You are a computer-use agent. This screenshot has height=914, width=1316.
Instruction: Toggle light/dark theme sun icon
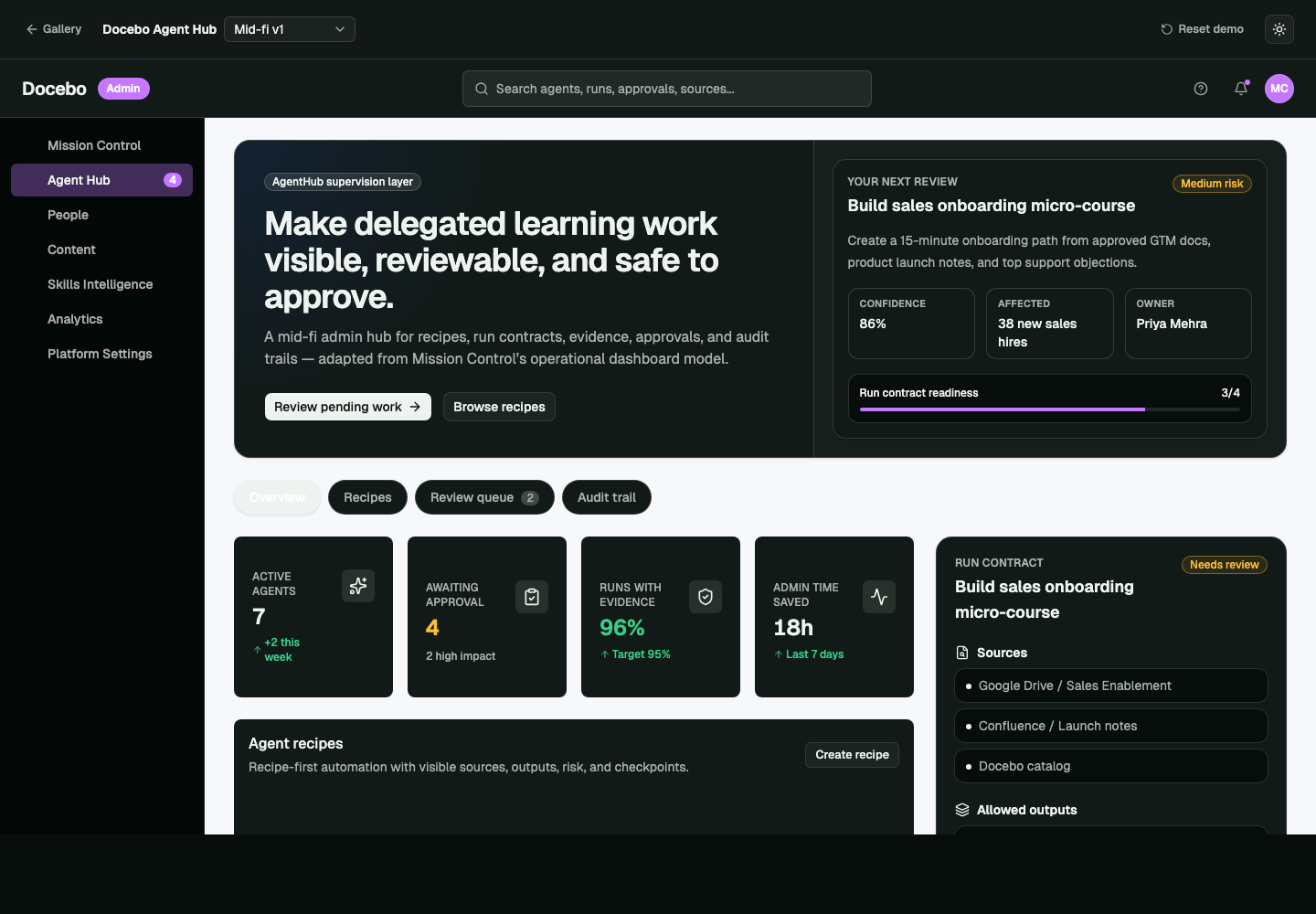pyautogui.click(x=1279, y=29)
